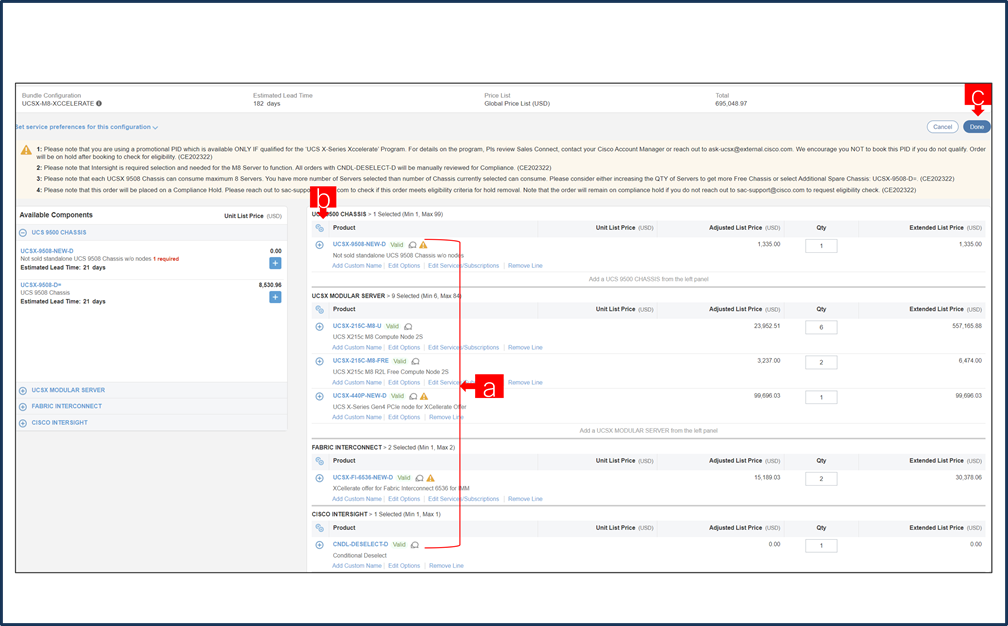Viewport: 1008px width, 626px height.
Task: Click Remove Line under UCSX-215C-M8-FRE
Action: pyautogui.click(x=525, y=382)
